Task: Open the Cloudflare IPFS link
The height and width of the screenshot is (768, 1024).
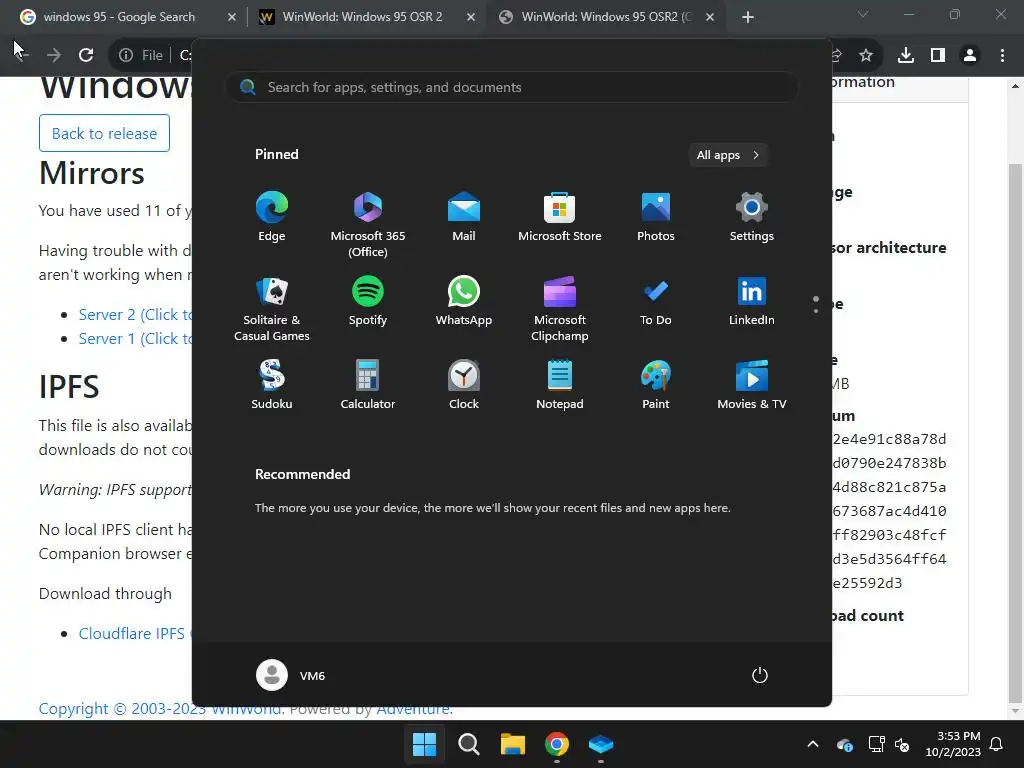Action: click(135, 633)
